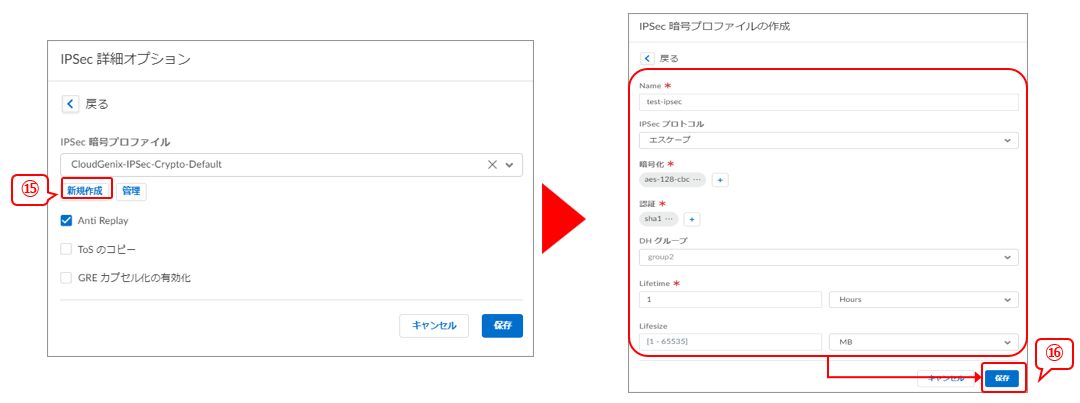This screenshot has height=403, width=1080.
Task: Add encryption algorithm with plus icon beside aes-128-cbc
Action: pyautogui.click(x=720, y=180)
